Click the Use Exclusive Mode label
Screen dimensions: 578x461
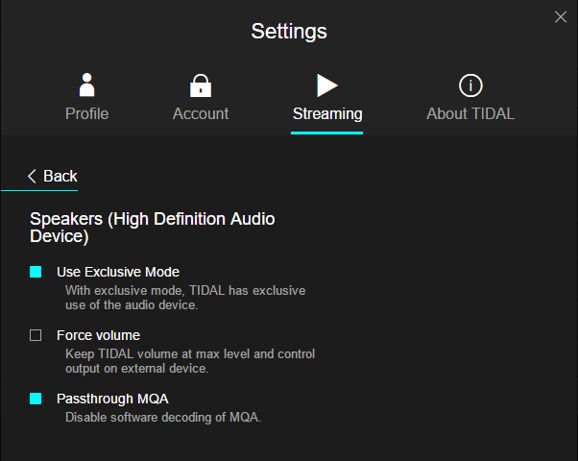tap(118, 272)
